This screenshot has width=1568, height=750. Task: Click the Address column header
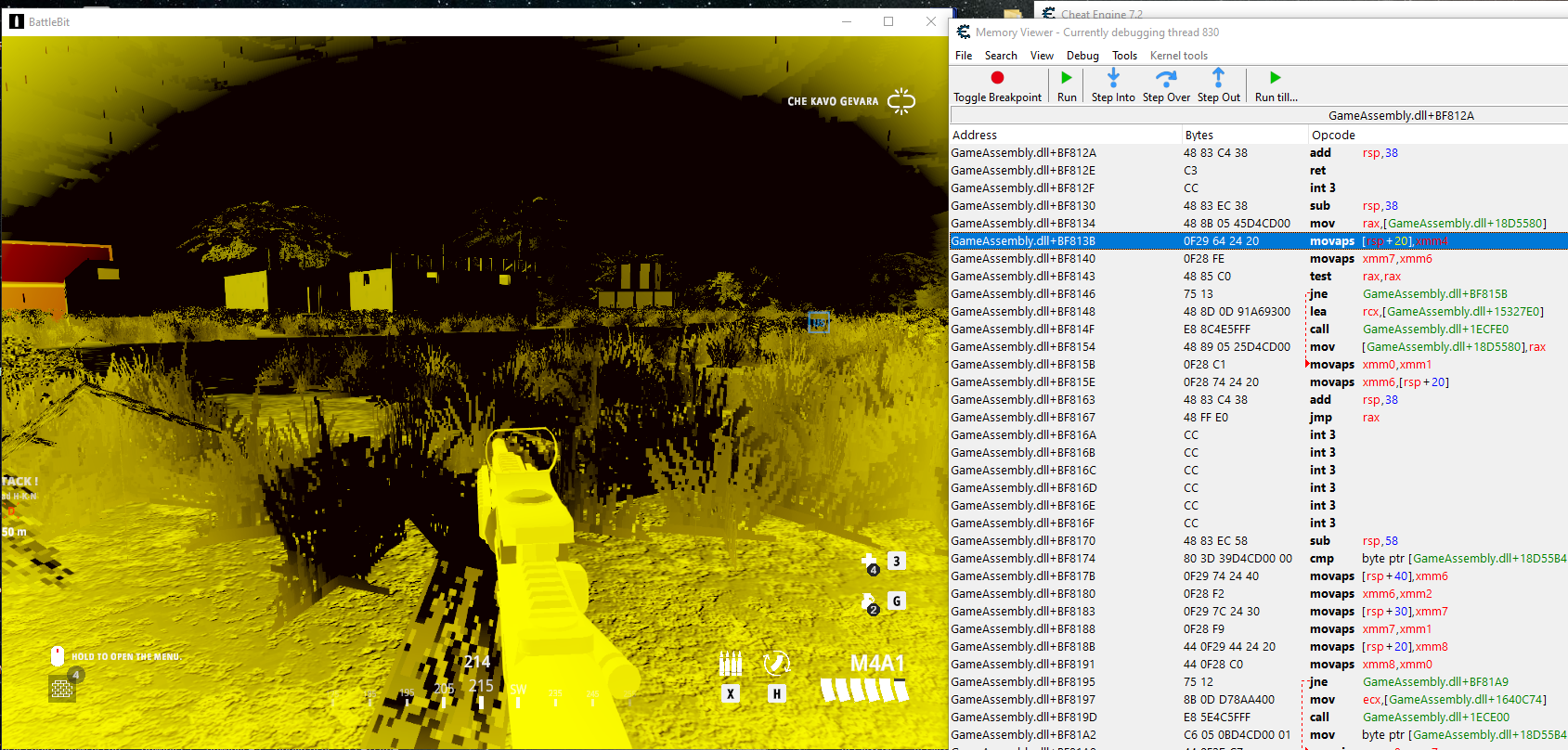click(x=1066, y=136)
